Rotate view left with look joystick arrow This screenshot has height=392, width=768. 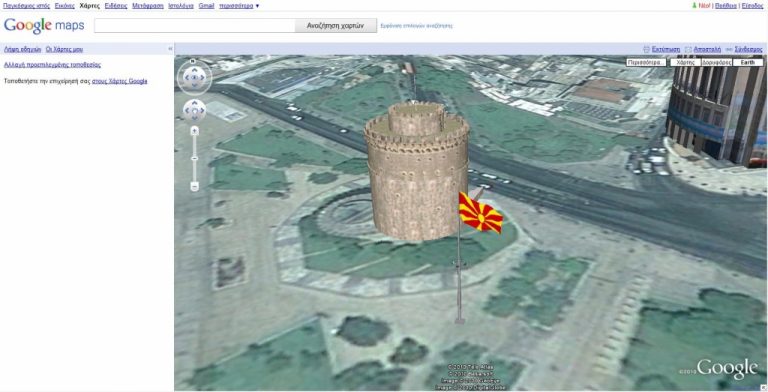186,77
